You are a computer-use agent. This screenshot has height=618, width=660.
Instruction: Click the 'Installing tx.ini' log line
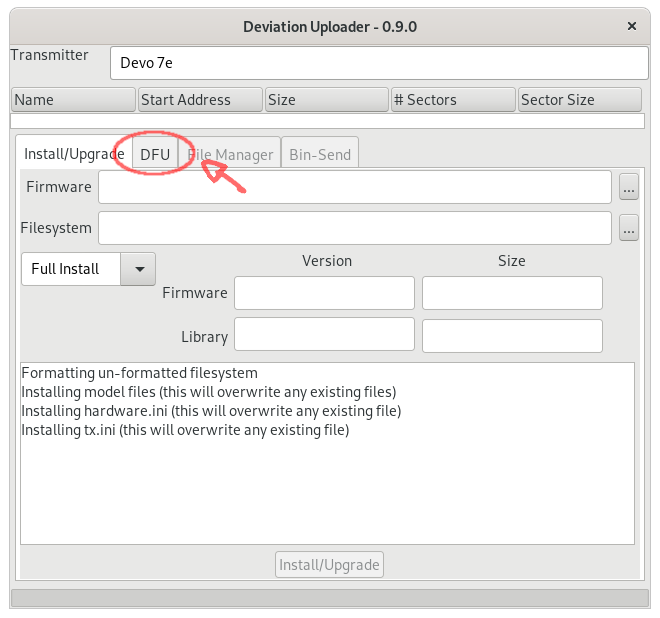[x=185, y=430]
